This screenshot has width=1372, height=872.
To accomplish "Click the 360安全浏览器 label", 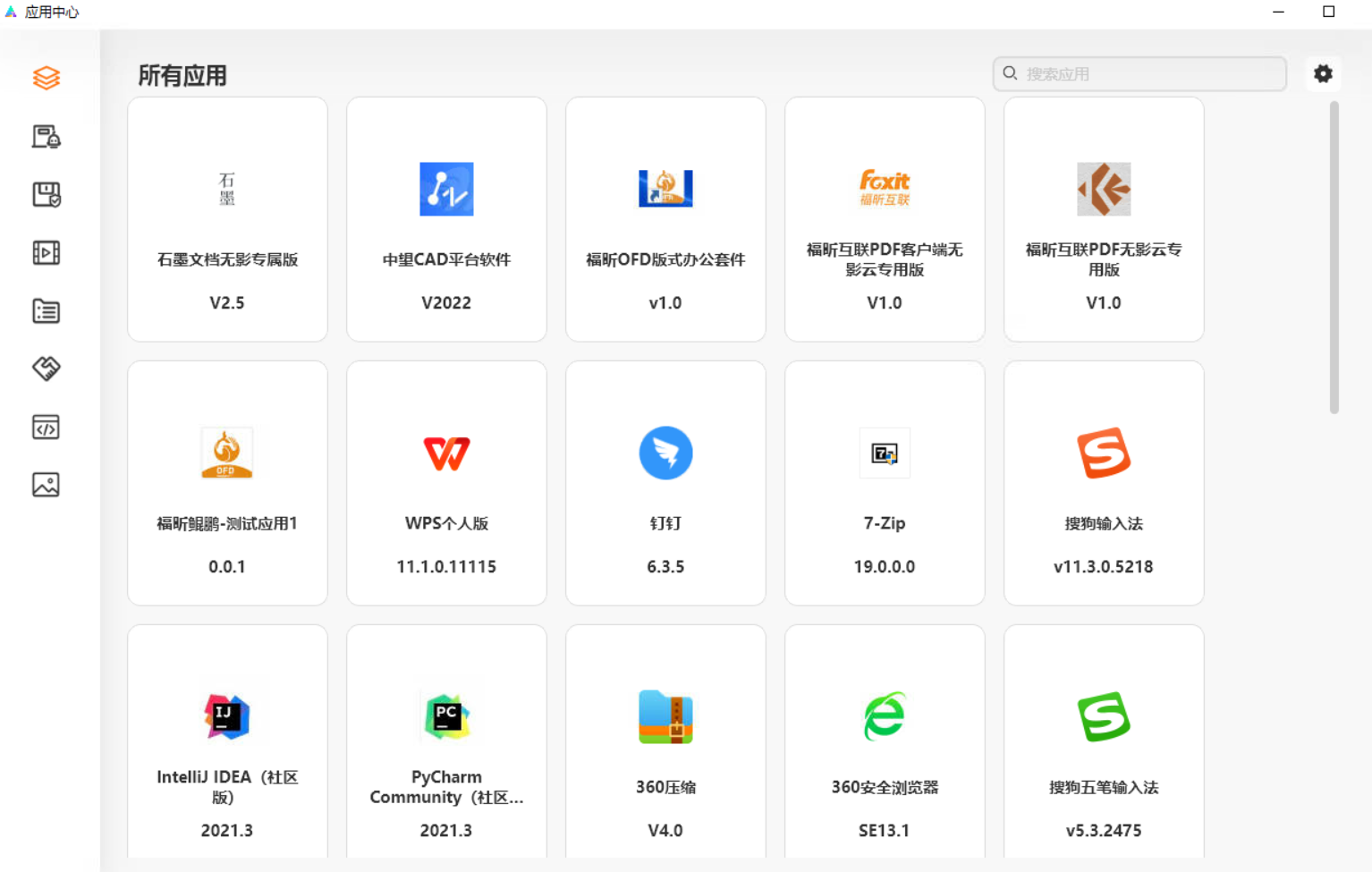I will click(885, 787).
